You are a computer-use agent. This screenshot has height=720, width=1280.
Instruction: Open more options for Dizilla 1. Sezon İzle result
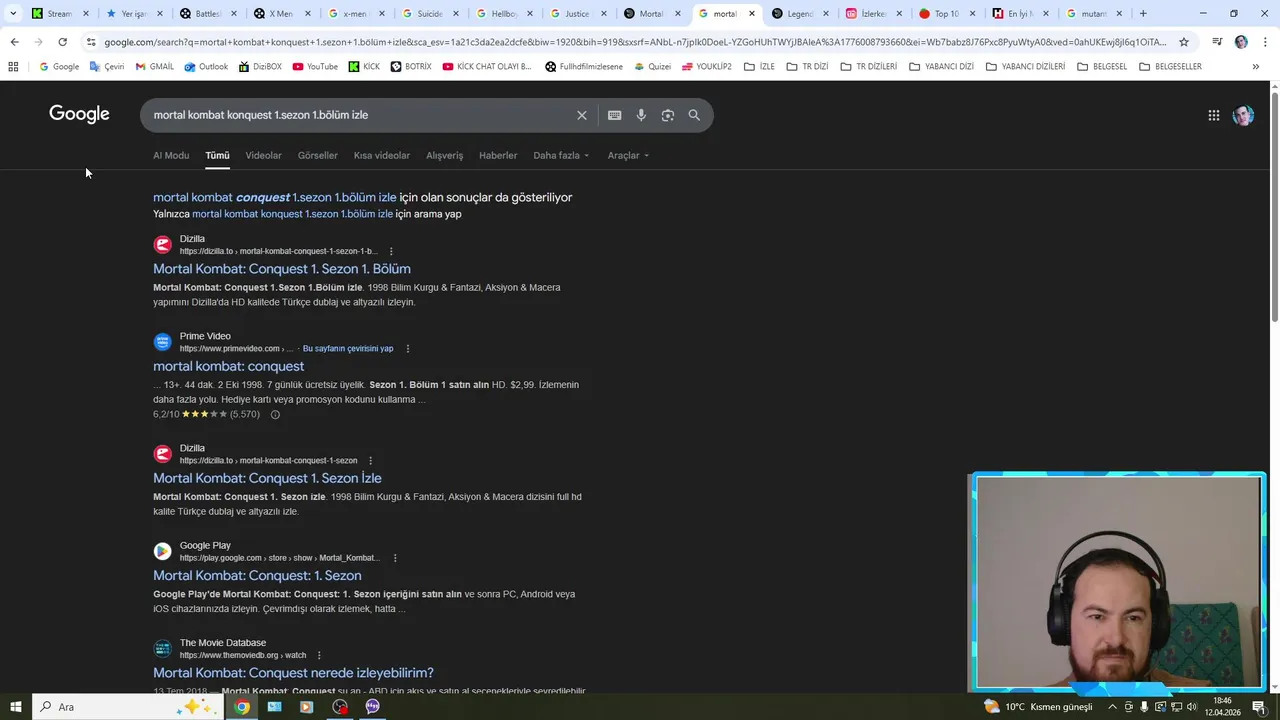click(x=370, y=461)
